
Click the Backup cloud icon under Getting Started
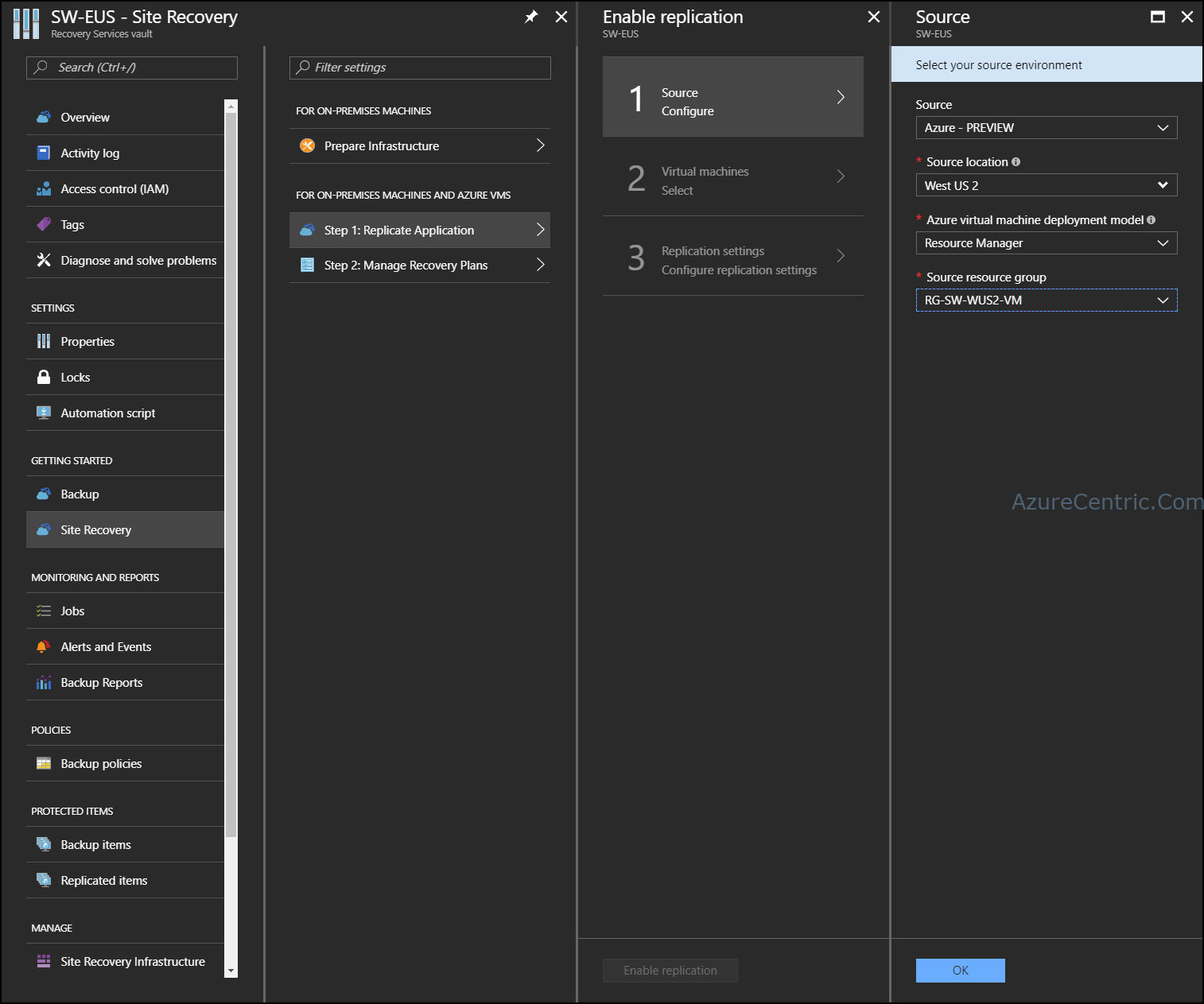coord(44,494)
